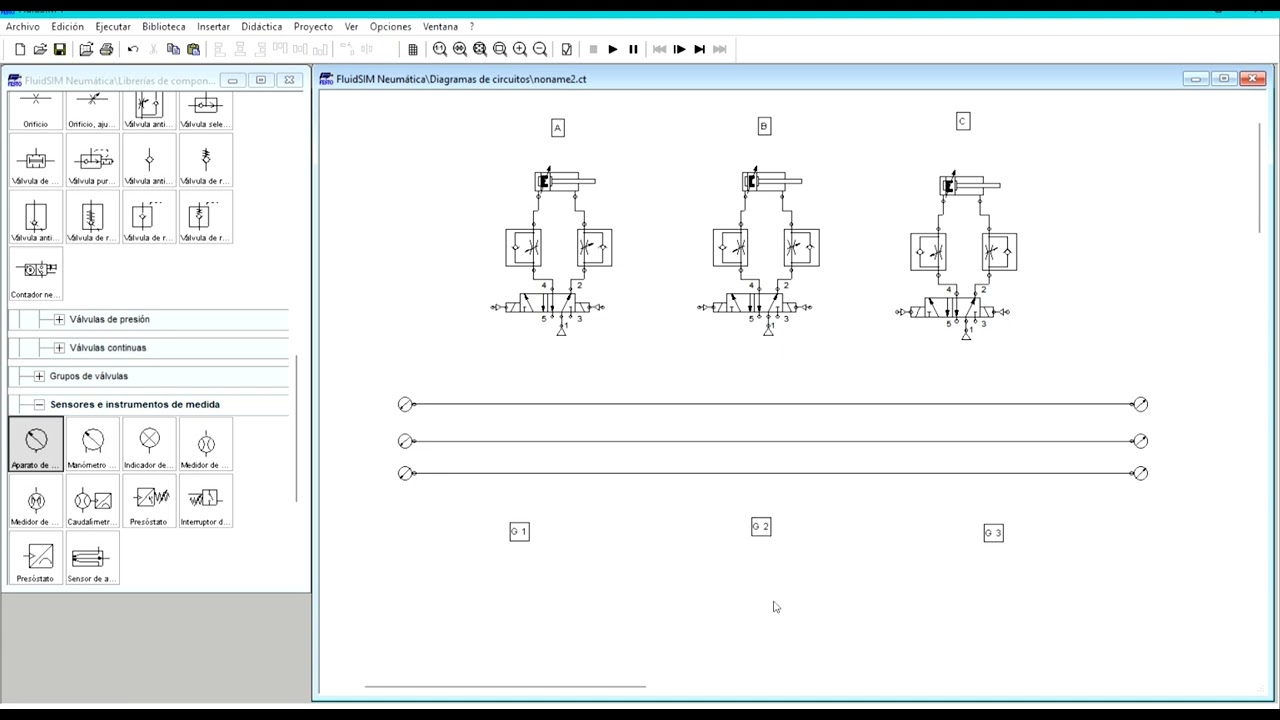Check the drawing with checkmark icon

[x=567, y=49]
